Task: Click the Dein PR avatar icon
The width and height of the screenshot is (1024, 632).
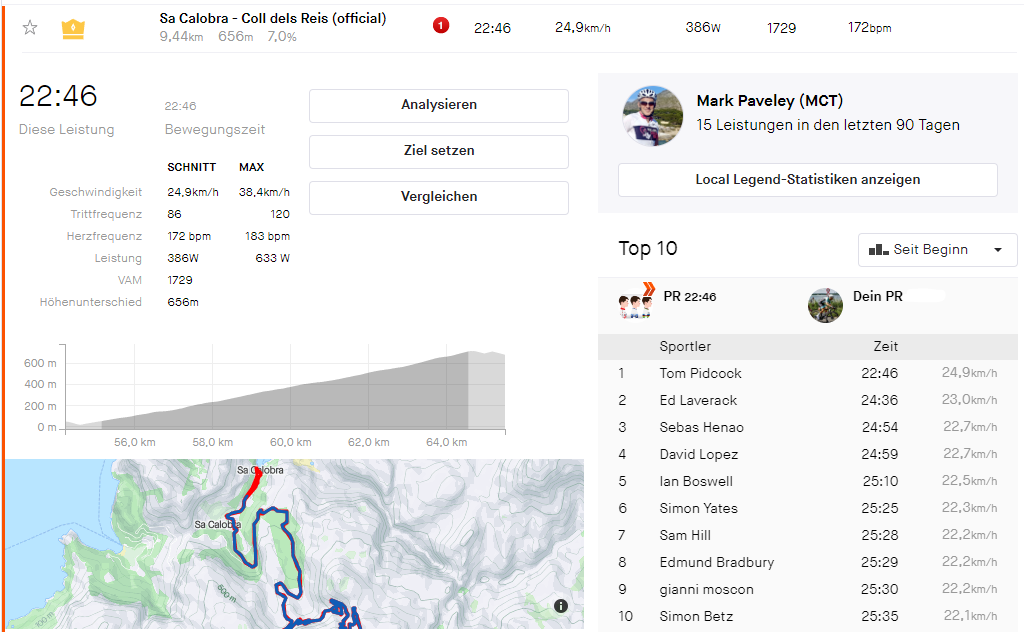Action: click(x=825, y=305)
